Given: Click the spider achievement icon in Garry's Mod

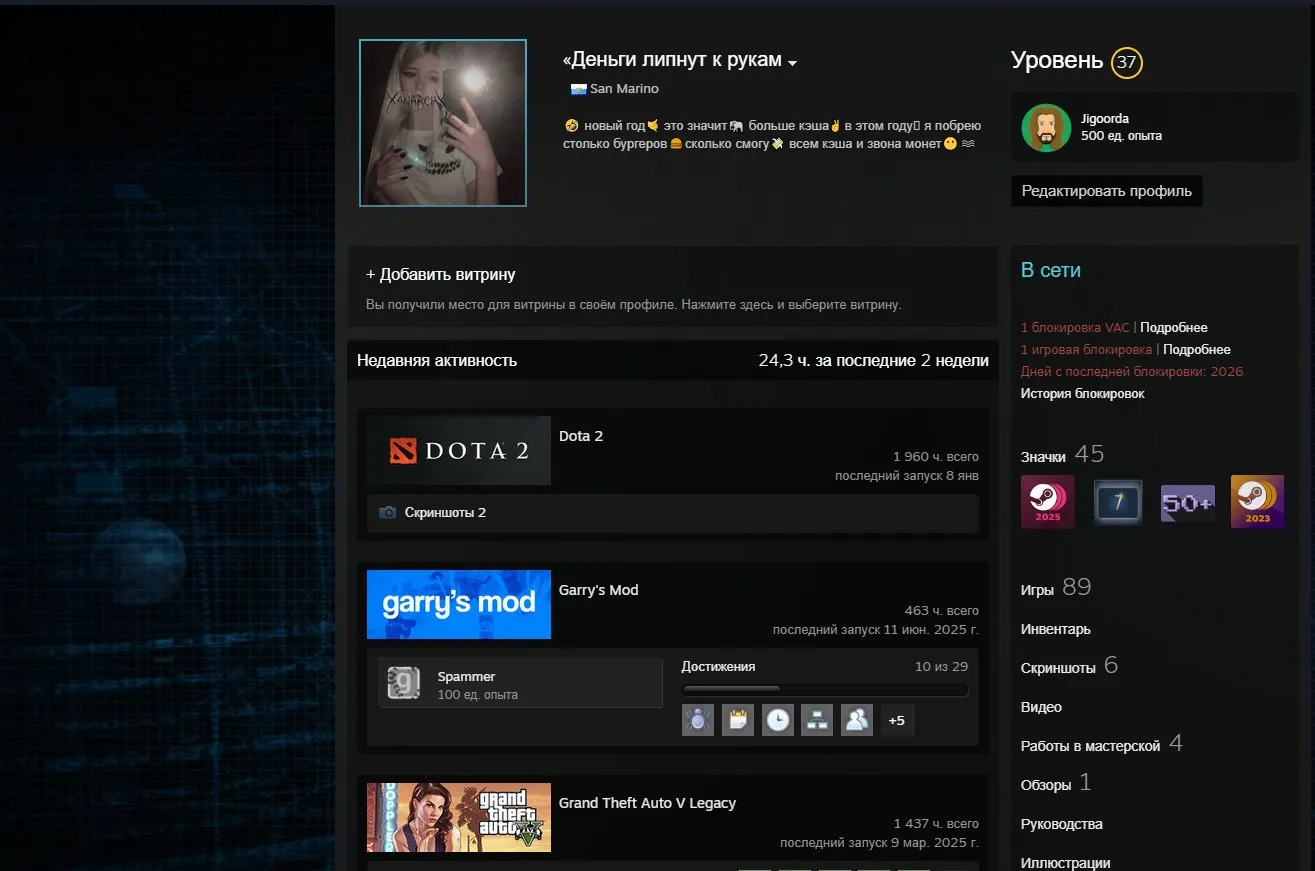Looking at the screenshot, I should pyautogui.click(x=698, y=719).
